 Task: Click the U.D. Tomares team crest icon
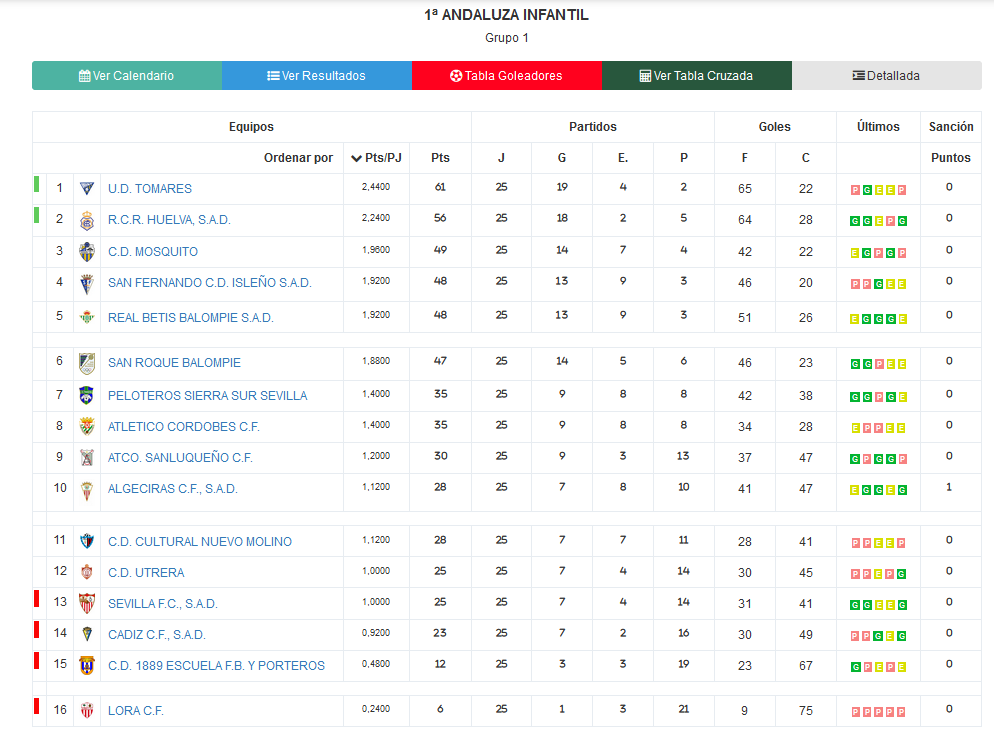[87, 188]
